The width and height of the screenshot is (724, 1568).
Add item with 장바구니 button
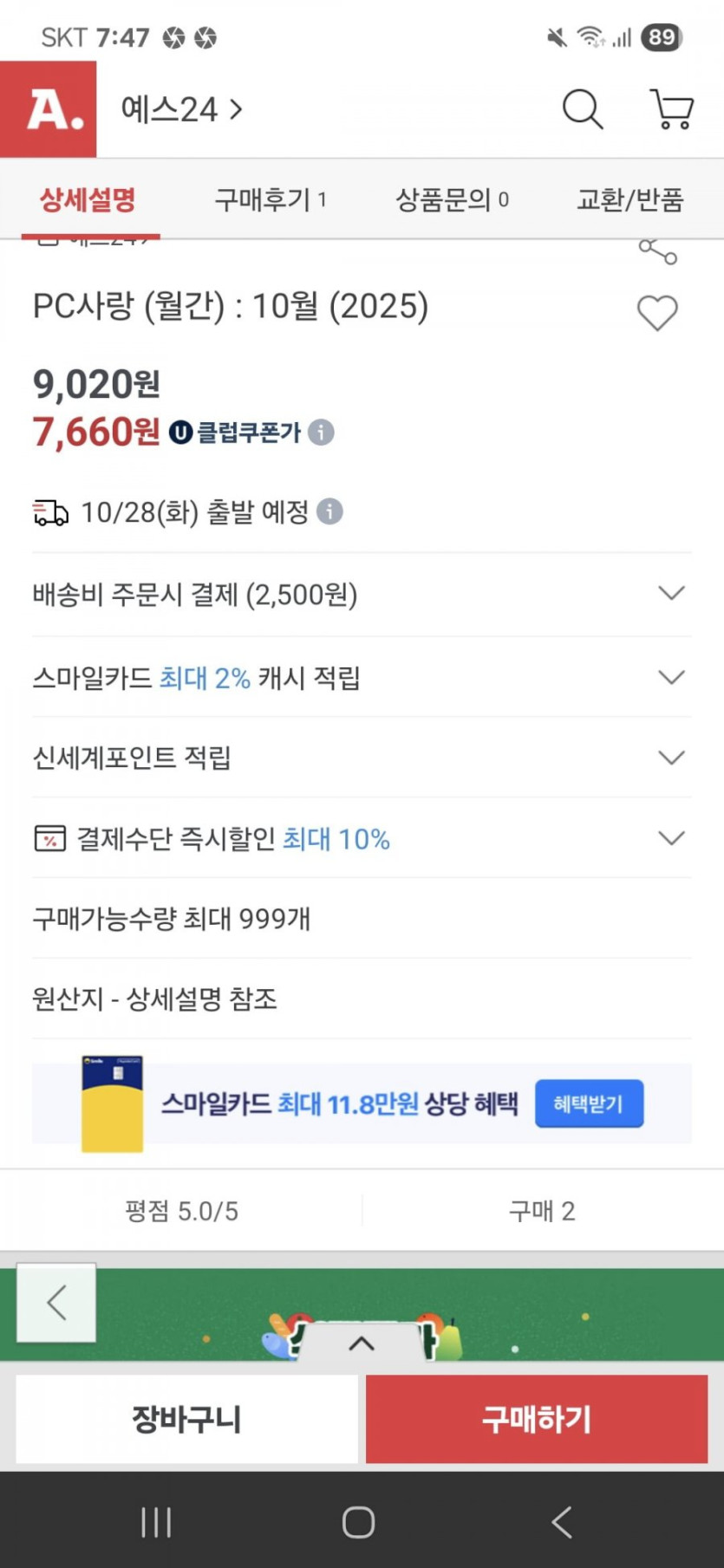click(186, 1419)
